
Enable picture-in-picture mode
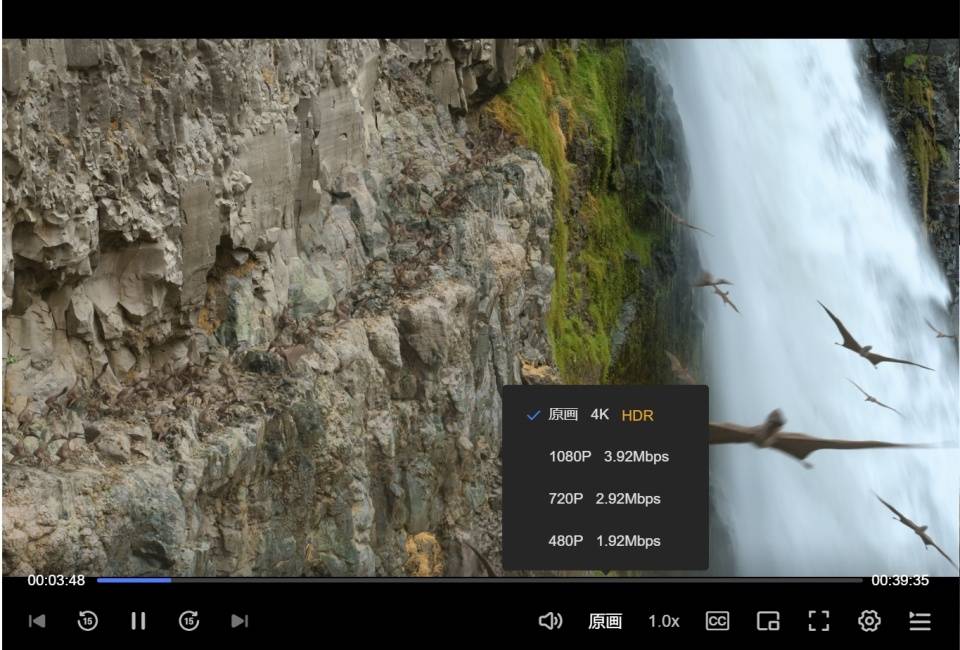click(x=768, y=621)
